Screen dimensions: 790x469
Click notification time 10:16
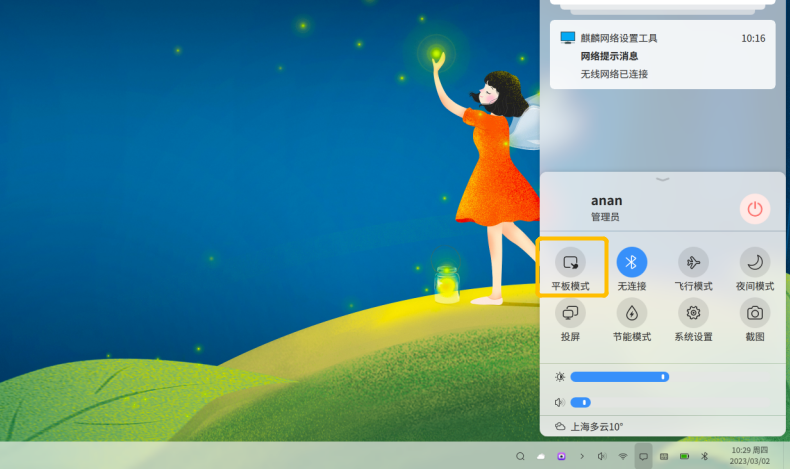click(x=753, y=38)
